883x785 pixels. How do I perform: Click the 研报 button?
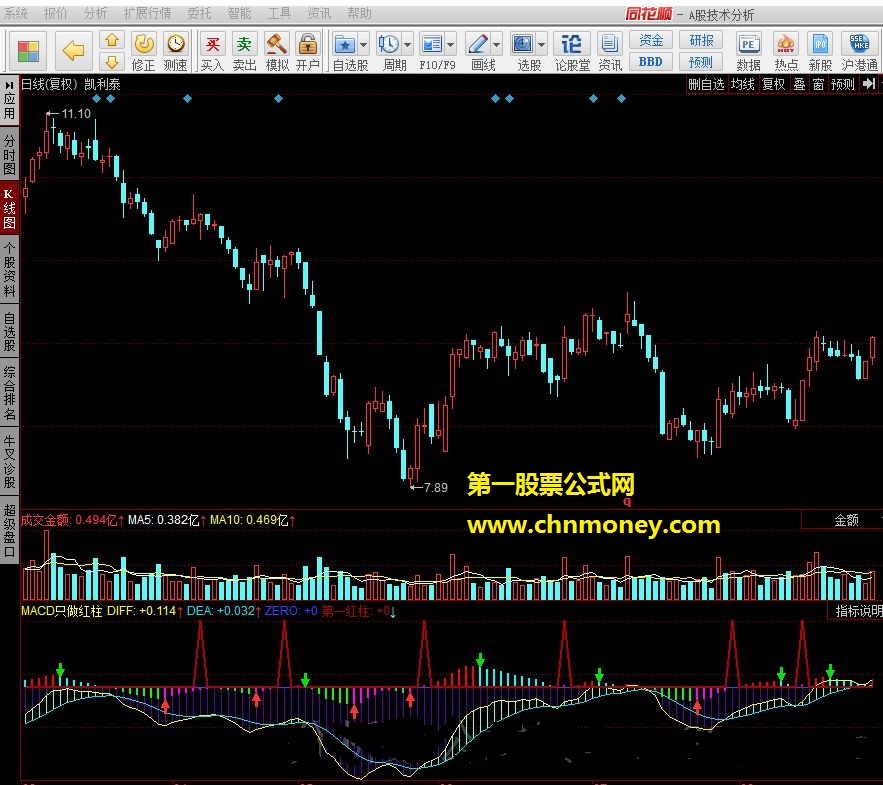pos(701,40)
